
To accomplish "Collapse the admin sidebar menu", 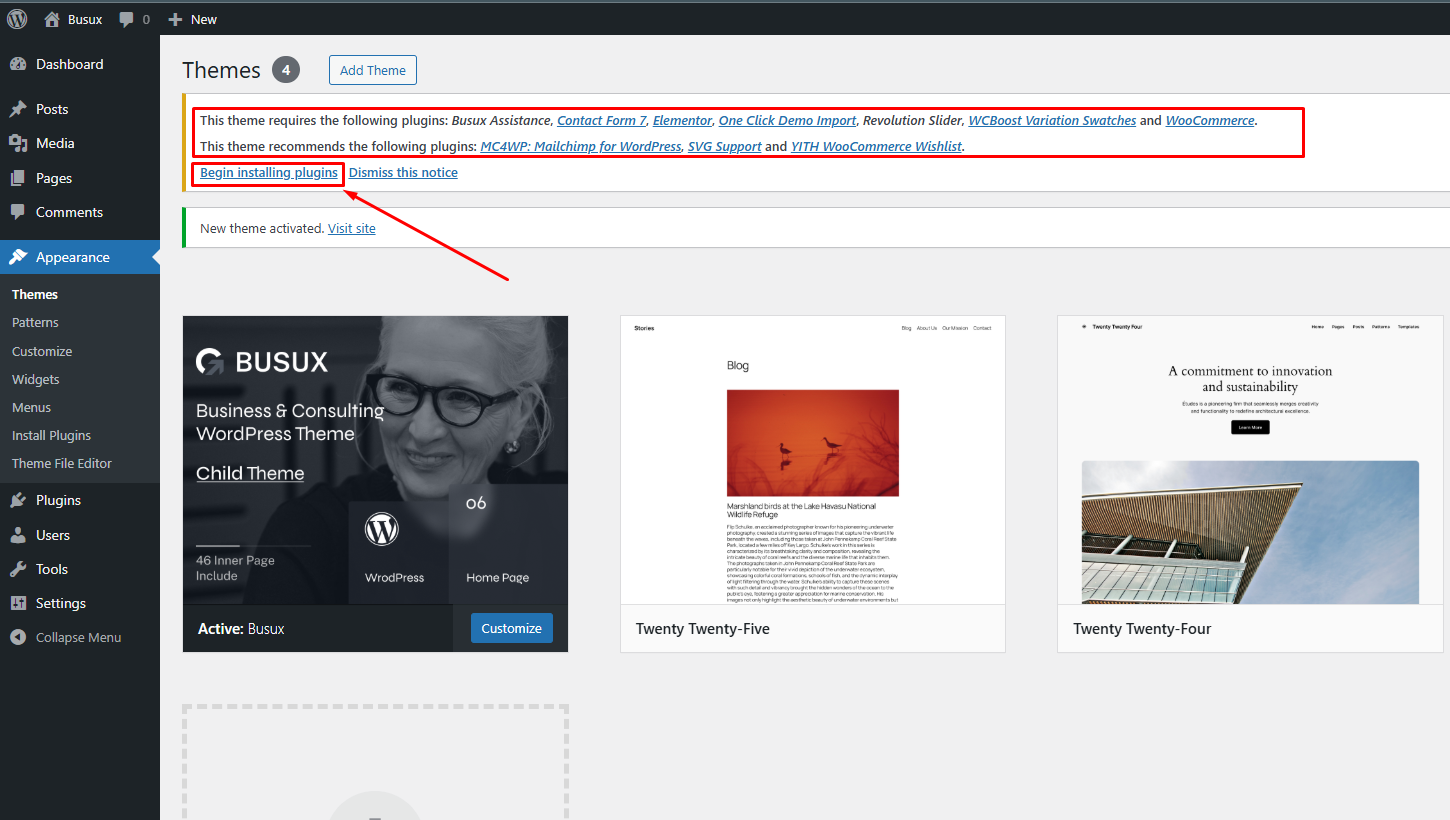I will pyautogui.click(x=80, y=637).
